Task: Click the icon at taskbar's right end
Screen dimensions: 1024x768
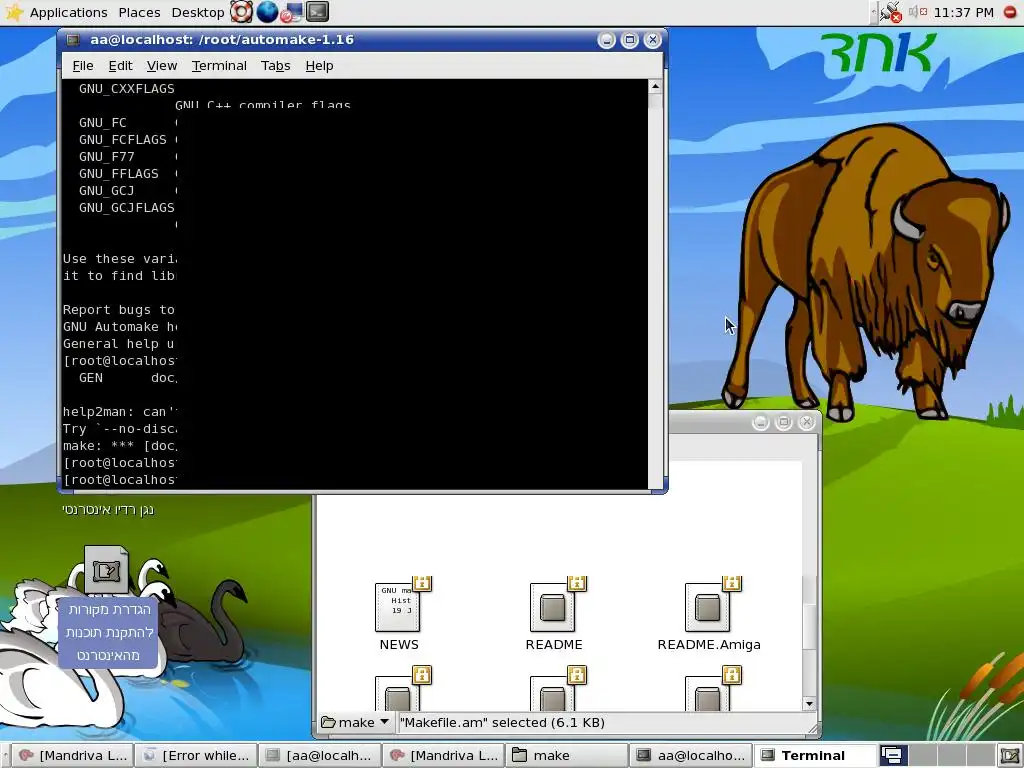Action: (x=1010, y=756)
